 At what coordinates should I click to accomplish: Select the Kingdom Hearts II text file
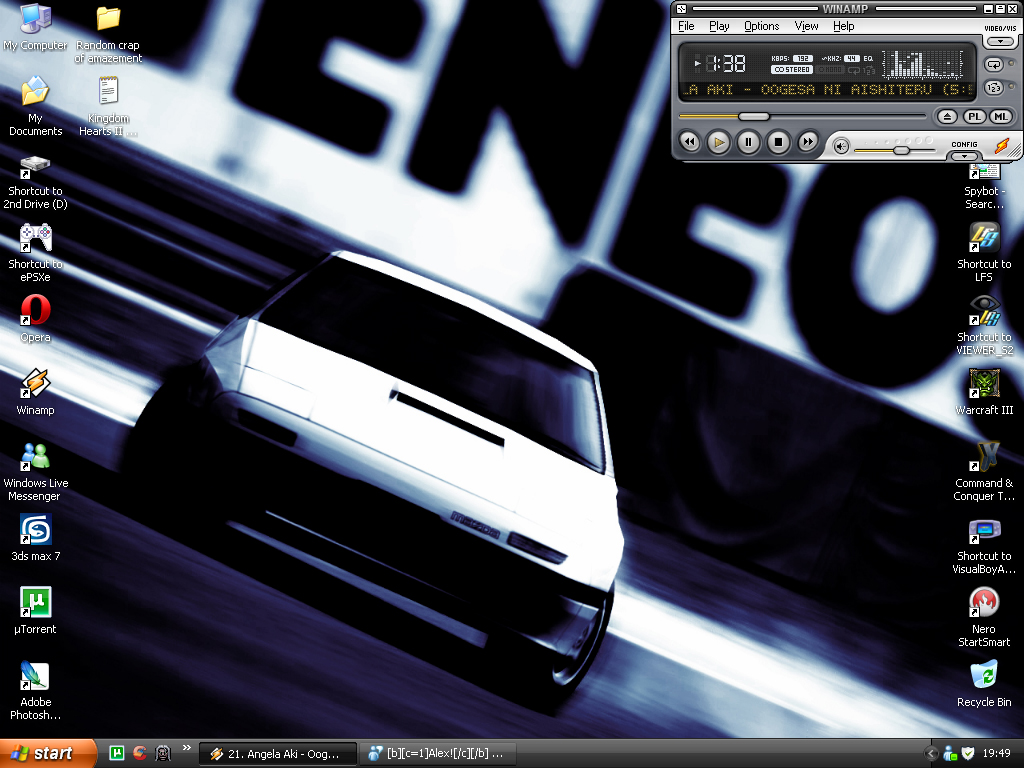coord(108,106)
